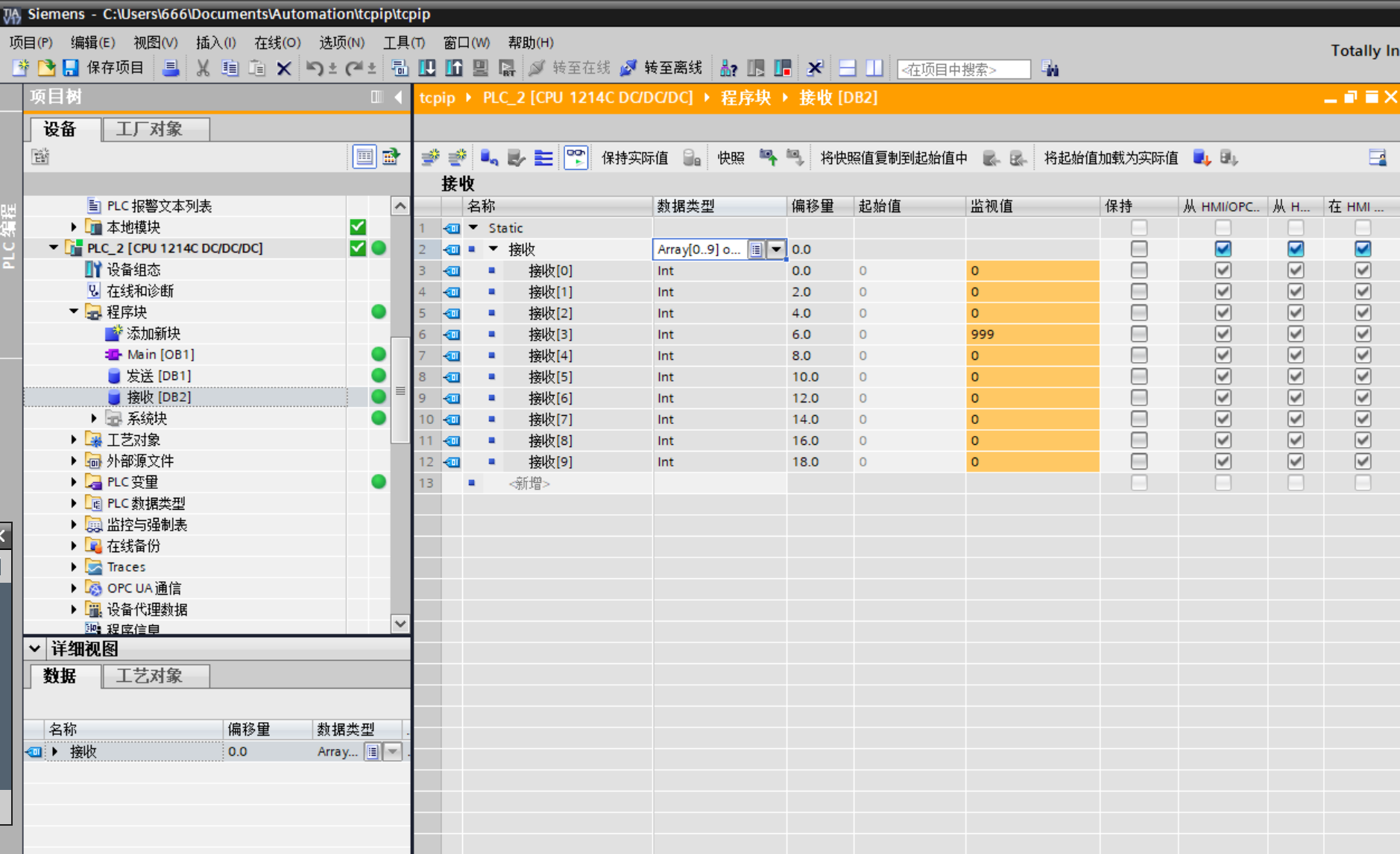The width and height of the screenshot is (1400, 854).
Task: Toggle the 保持 checkbox for row 接收[9]
Action: (1139, 461)
